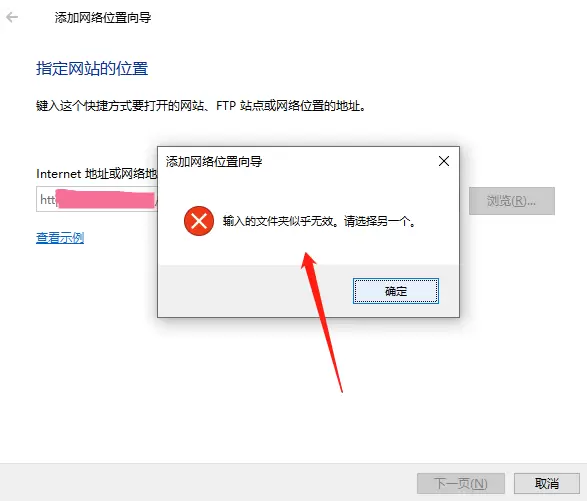Confirm the error with the 确定 button

(x=396, y=291)
